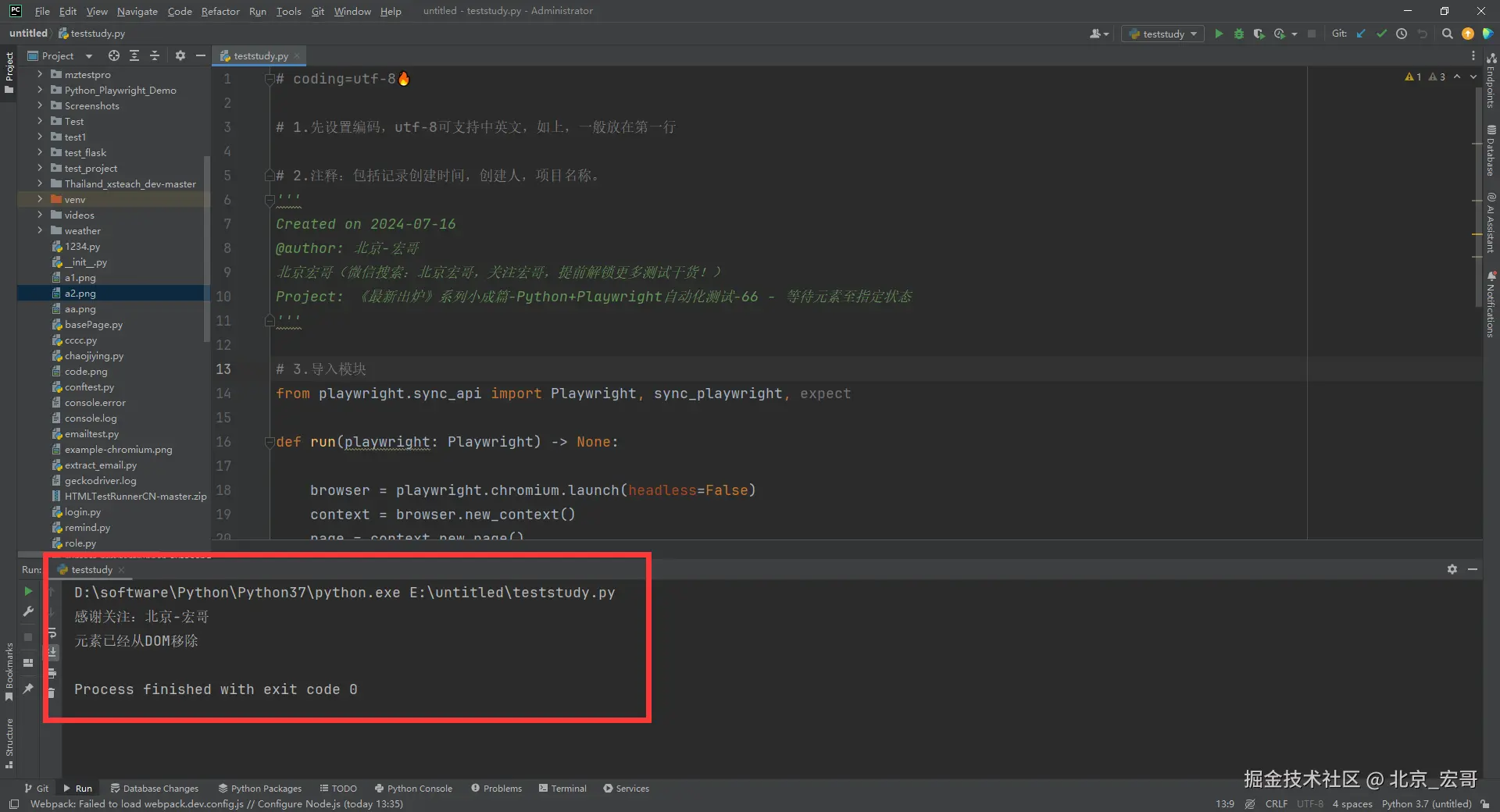1500x812 pixels.
Task: Click the Print icon in Run panel
Action: pyautogui.click(x=52, y=673)
